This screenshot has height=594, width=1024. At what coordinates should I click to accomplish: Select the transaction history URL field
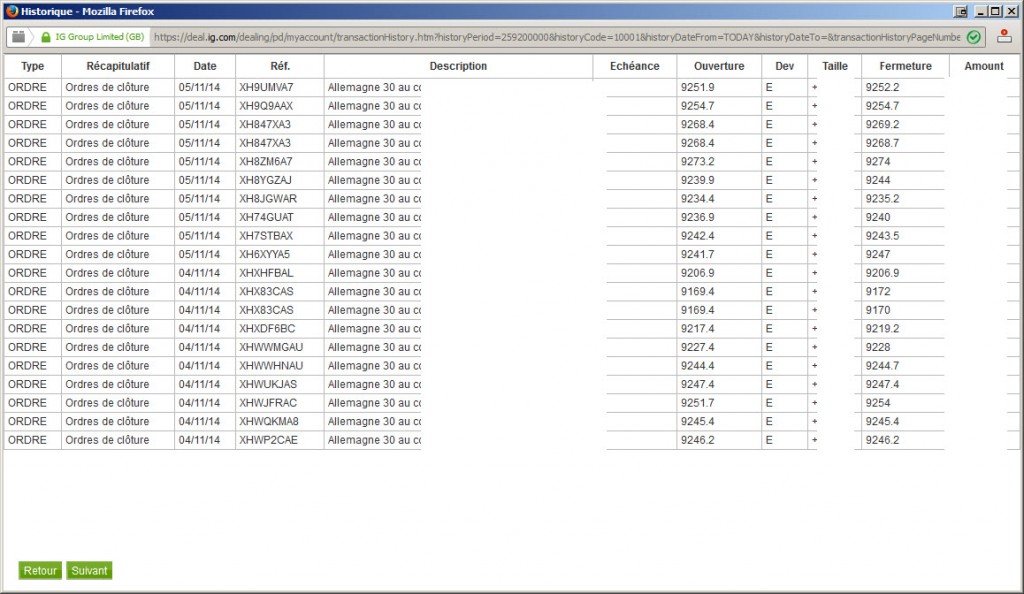556,37
